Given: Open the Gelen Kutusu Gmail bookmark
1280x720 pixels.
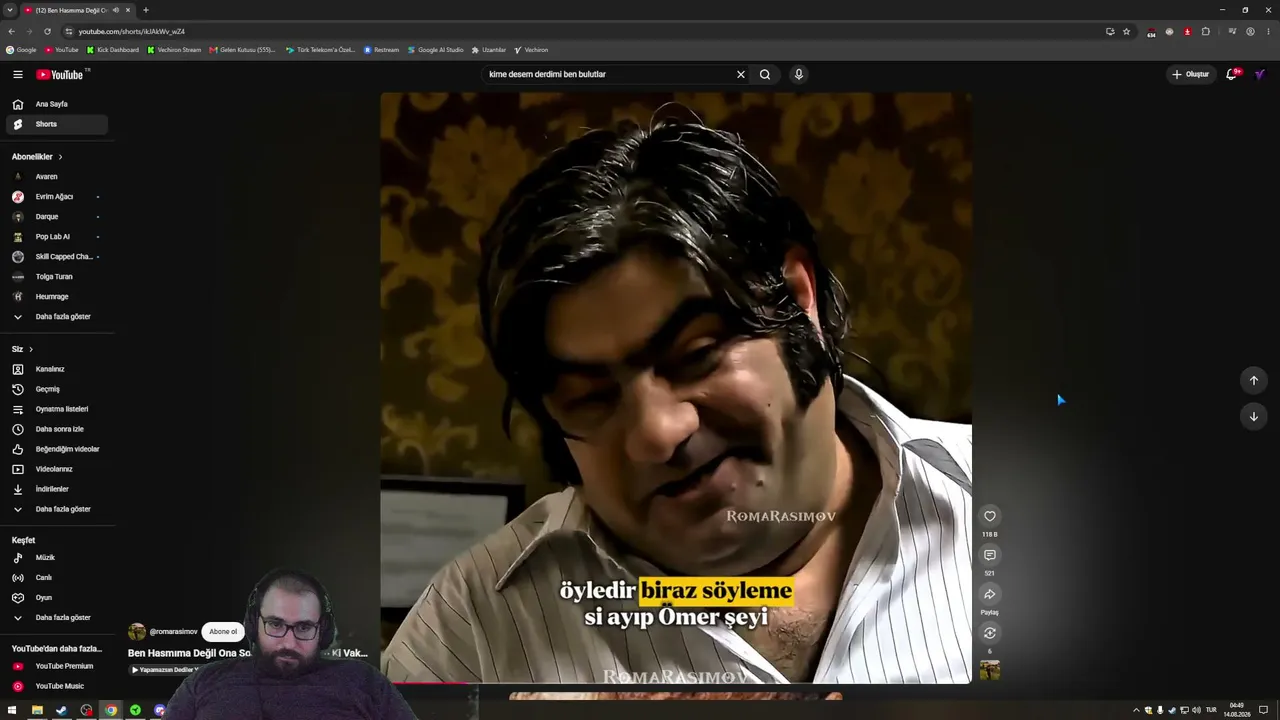Looking at the screenshot, I should [242, 50].
